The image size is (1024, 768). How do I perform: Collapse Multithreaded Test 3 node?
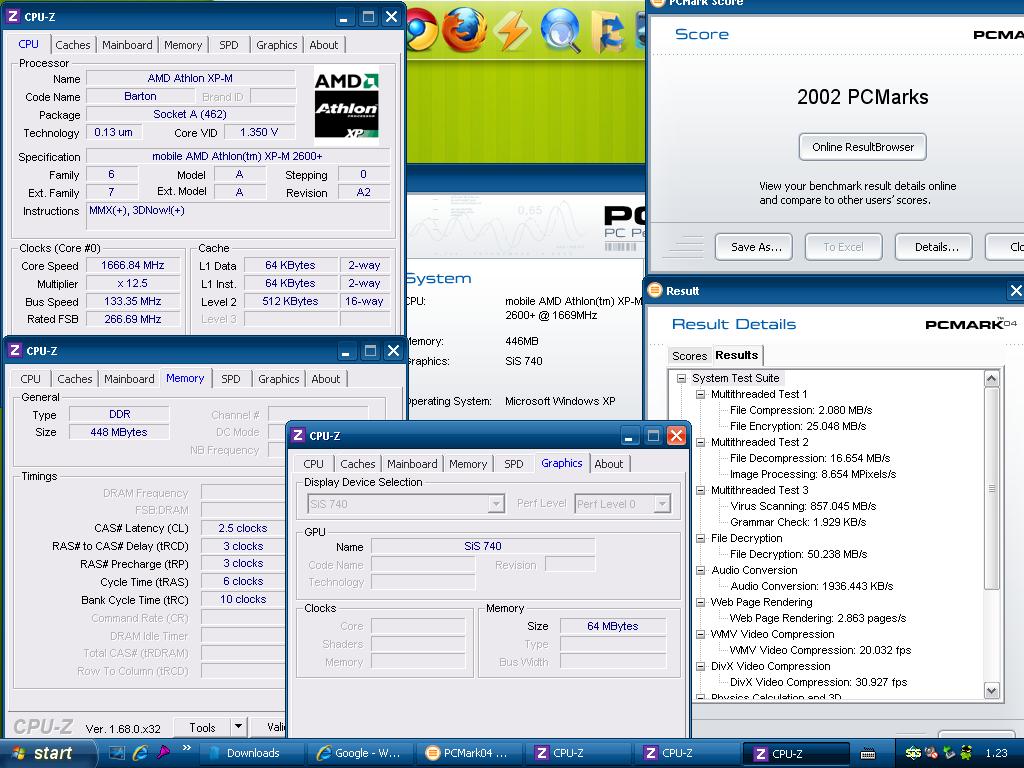[x=700, y=490]
